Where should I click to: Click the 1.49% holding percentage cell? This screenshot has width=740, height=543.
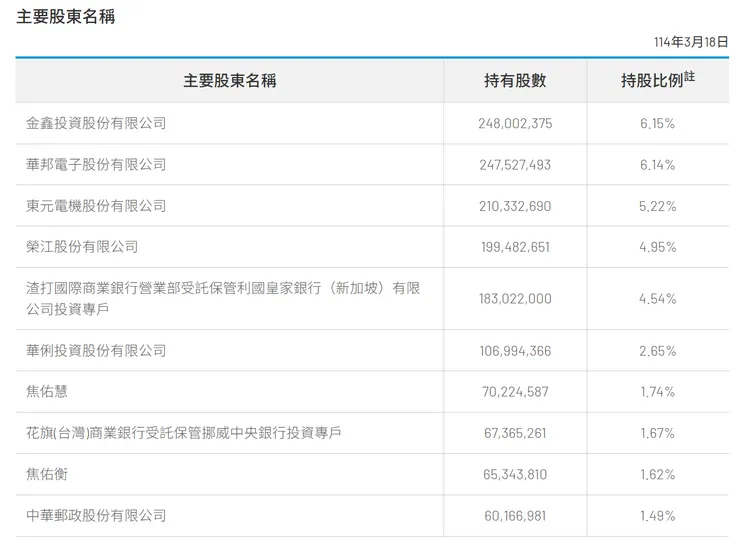(657, 516)
